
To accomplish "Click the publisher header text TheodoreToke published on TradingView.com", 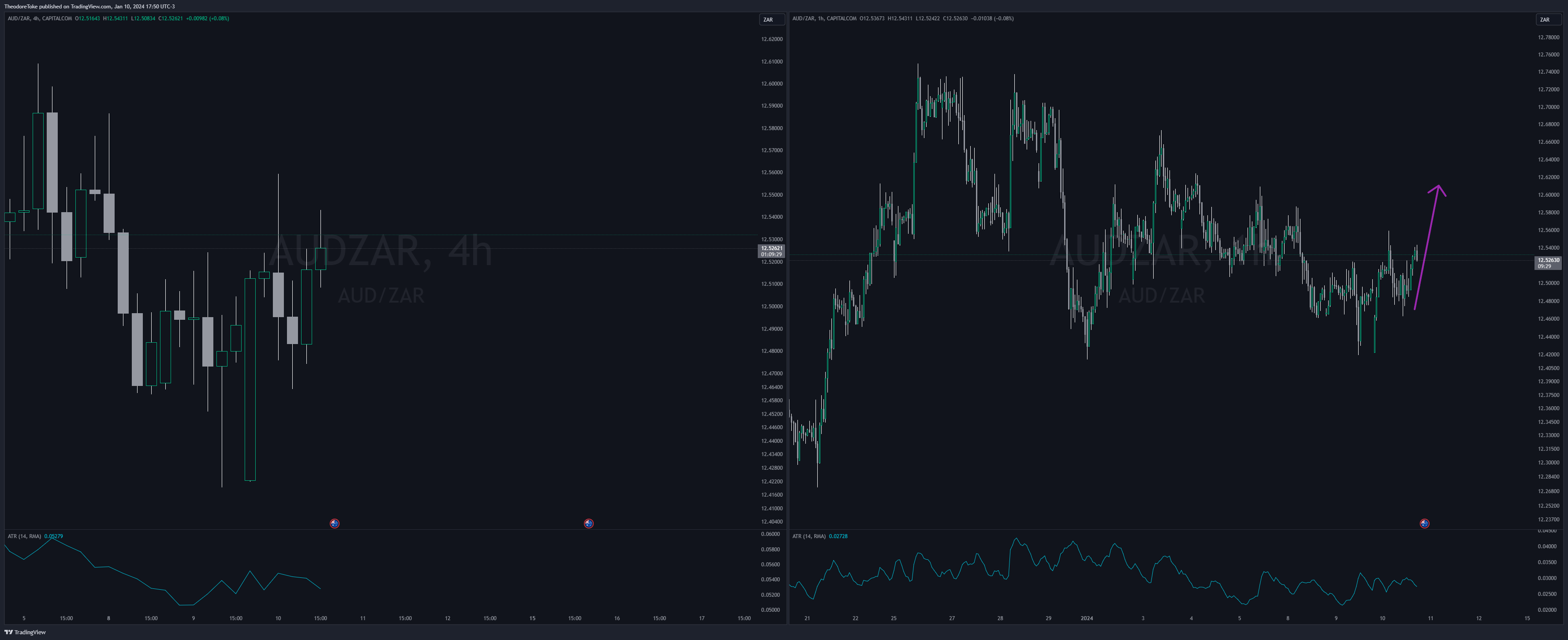I will point(58,6).
